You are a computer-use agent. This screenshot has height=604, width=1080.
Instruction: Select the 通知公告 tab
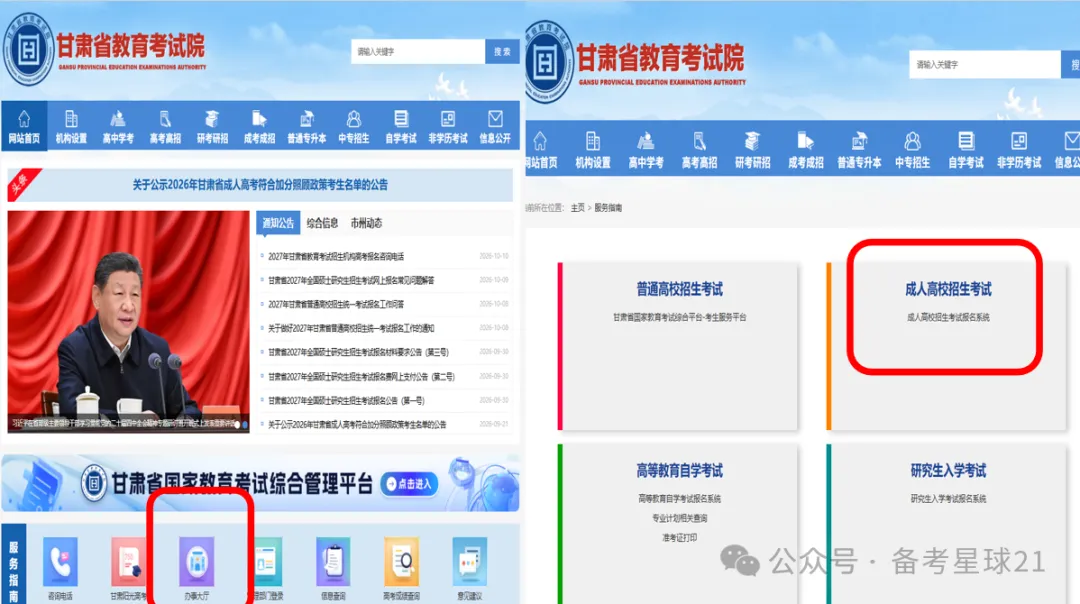[x=278, y=223]
